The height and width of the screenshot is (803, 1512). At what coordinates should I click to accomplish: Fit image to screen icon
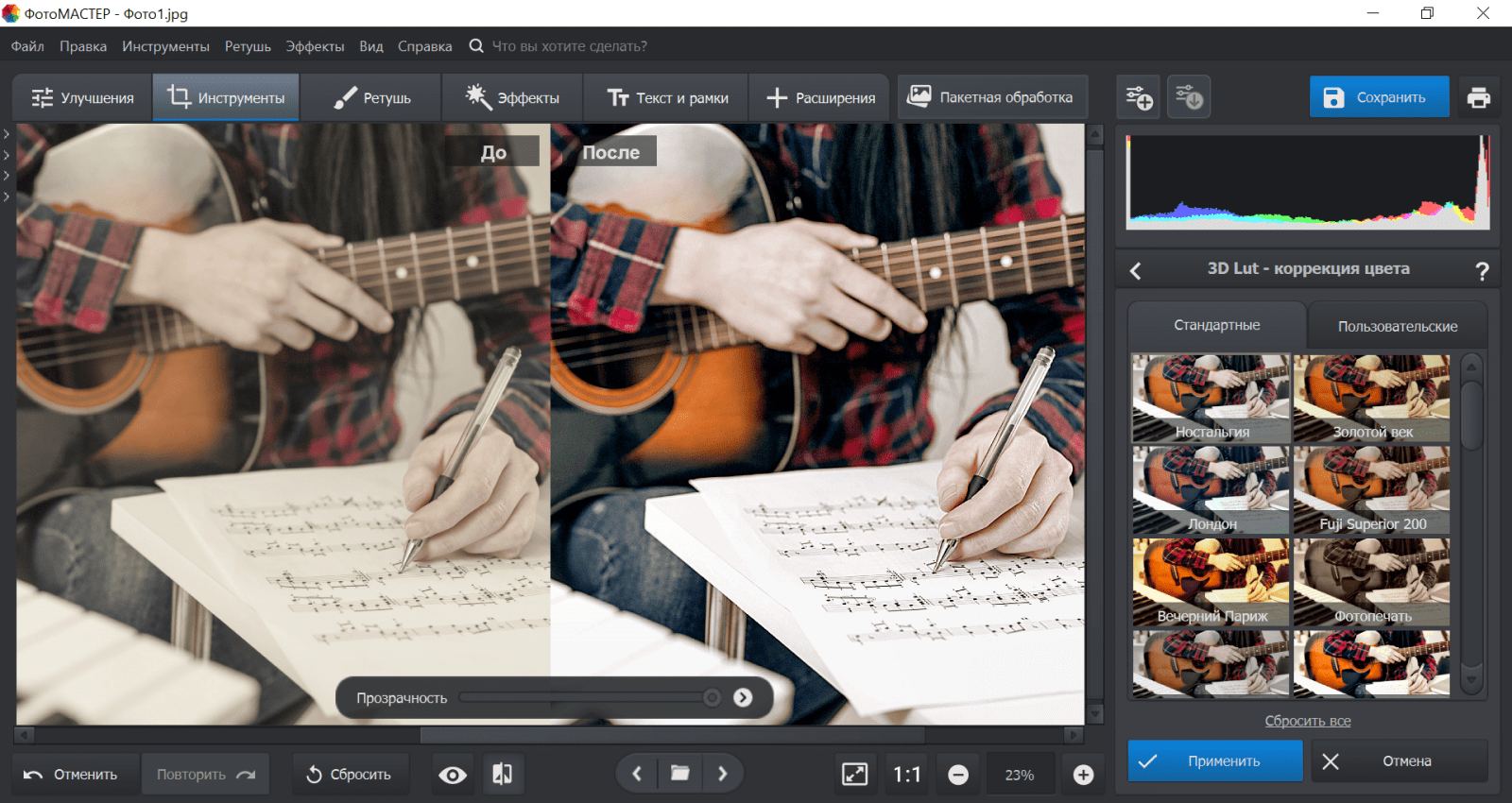click(854, 775)
